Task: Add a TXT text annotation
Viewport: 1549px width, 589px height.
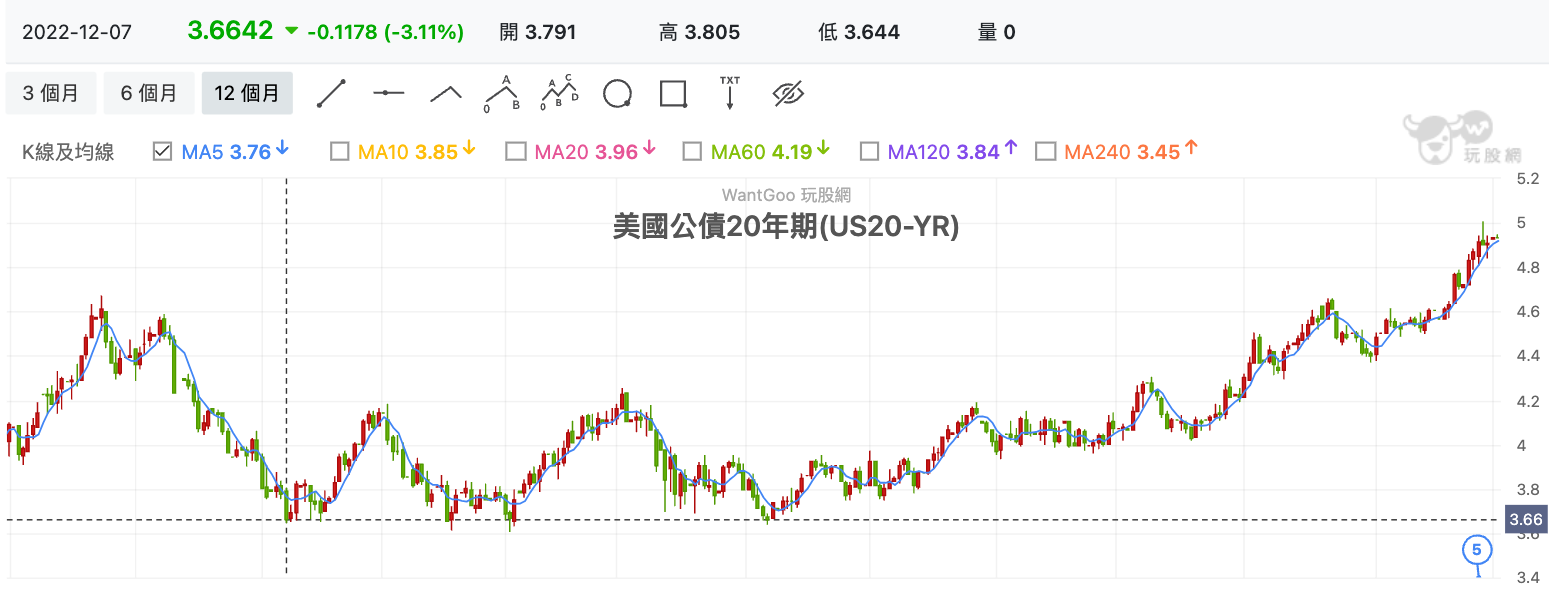Action: pyautogui.click(x=730, y=93)
